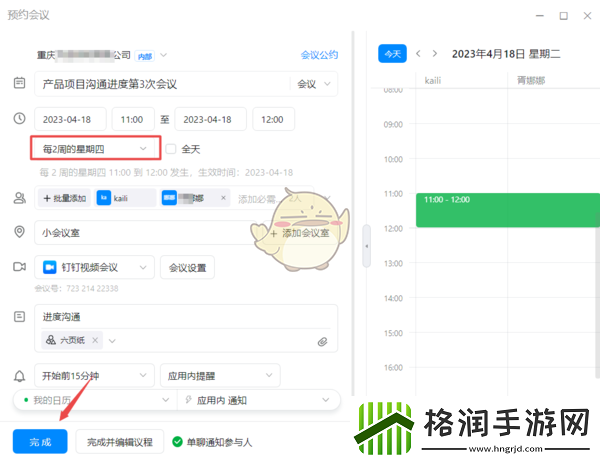
Task: Open the 应用内 通知 dropdown
Action: coord(259,400)
